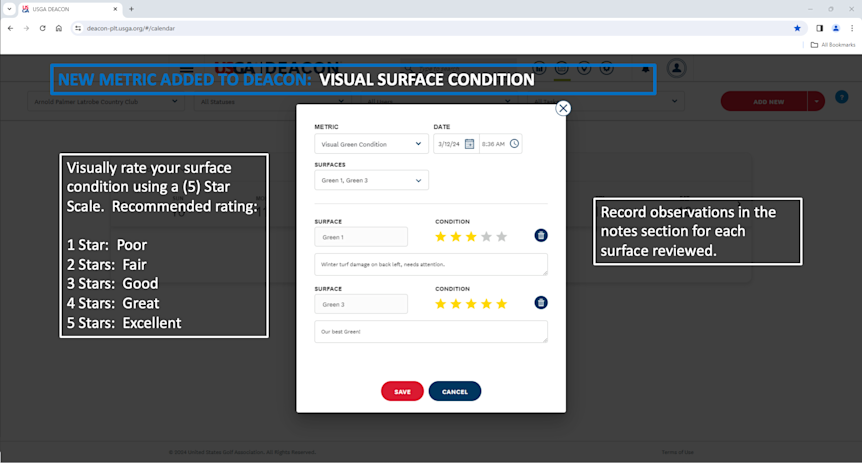The height and width of the screenshot is (463, 862).
Task: Rate Green 3 with five stars
Action: tap(501, 304)
